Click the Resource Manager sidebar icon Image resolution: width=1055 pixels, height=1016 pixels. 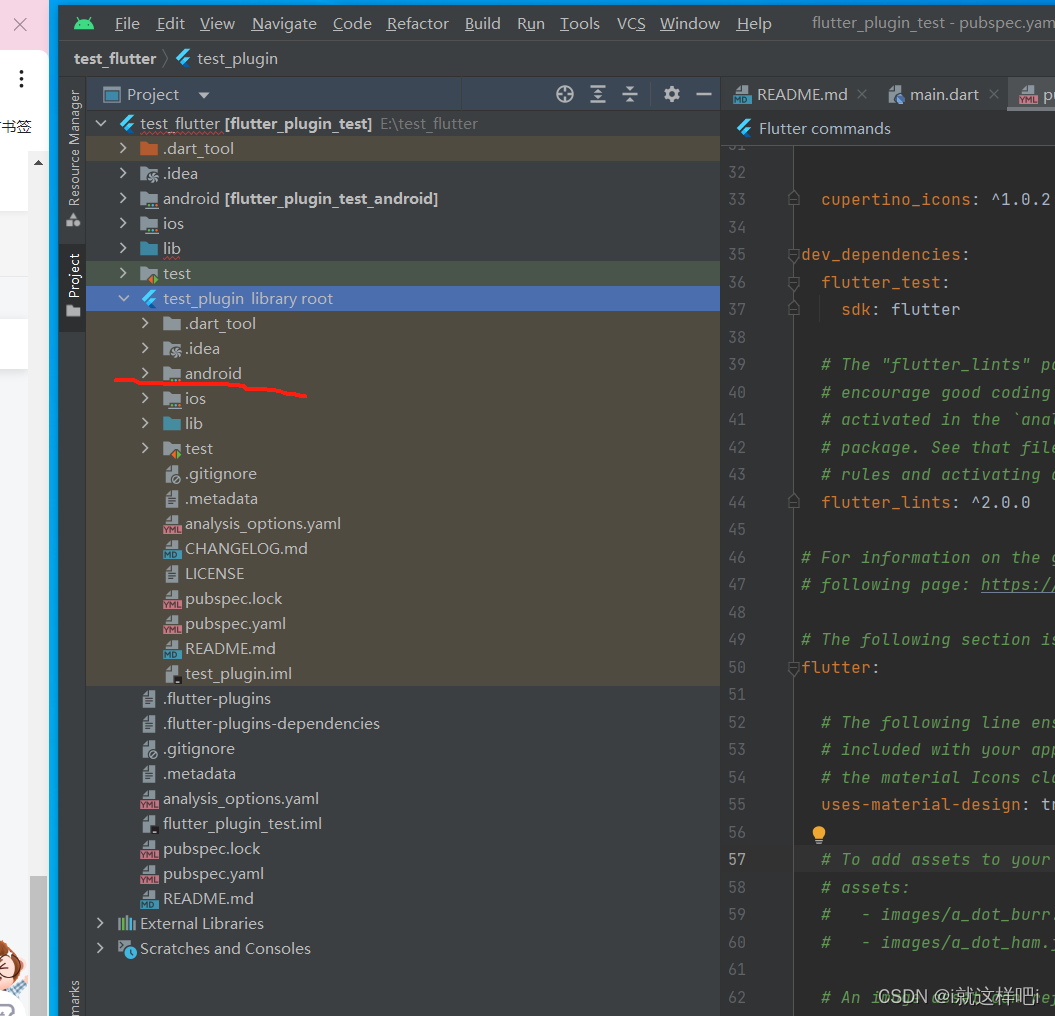pos(73,220)
